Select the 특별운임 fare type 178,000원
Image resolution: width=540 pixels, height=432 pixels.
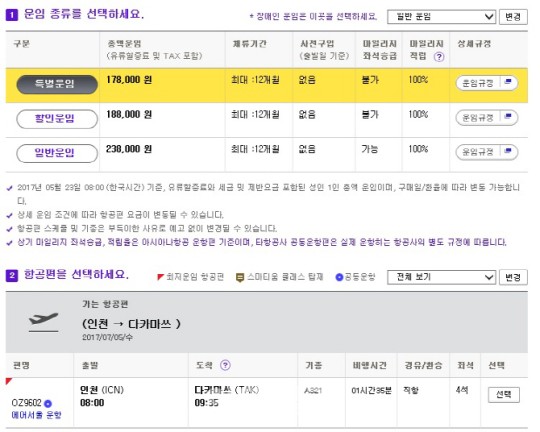pos(57,84)
